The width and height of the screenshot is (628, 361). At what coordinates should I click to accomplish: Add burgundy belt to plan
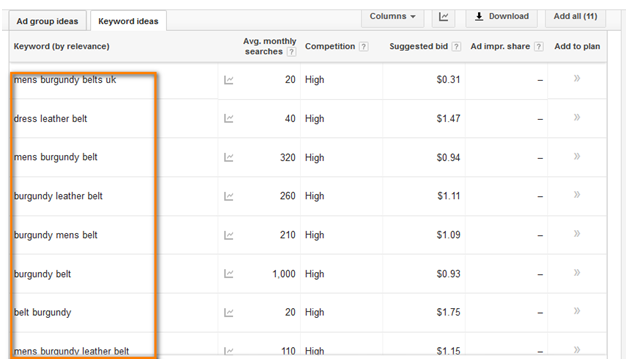[x=577, y=273]
